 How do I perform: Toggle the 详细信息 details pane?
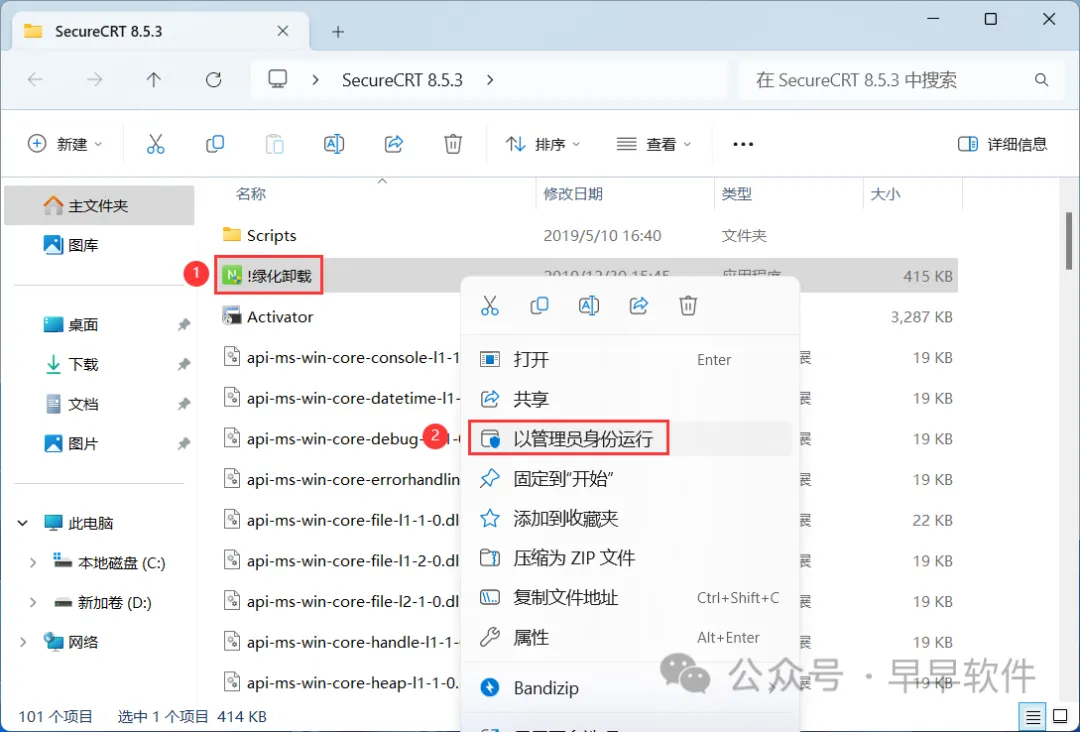pyautogui.click(x=1003, y=144)
